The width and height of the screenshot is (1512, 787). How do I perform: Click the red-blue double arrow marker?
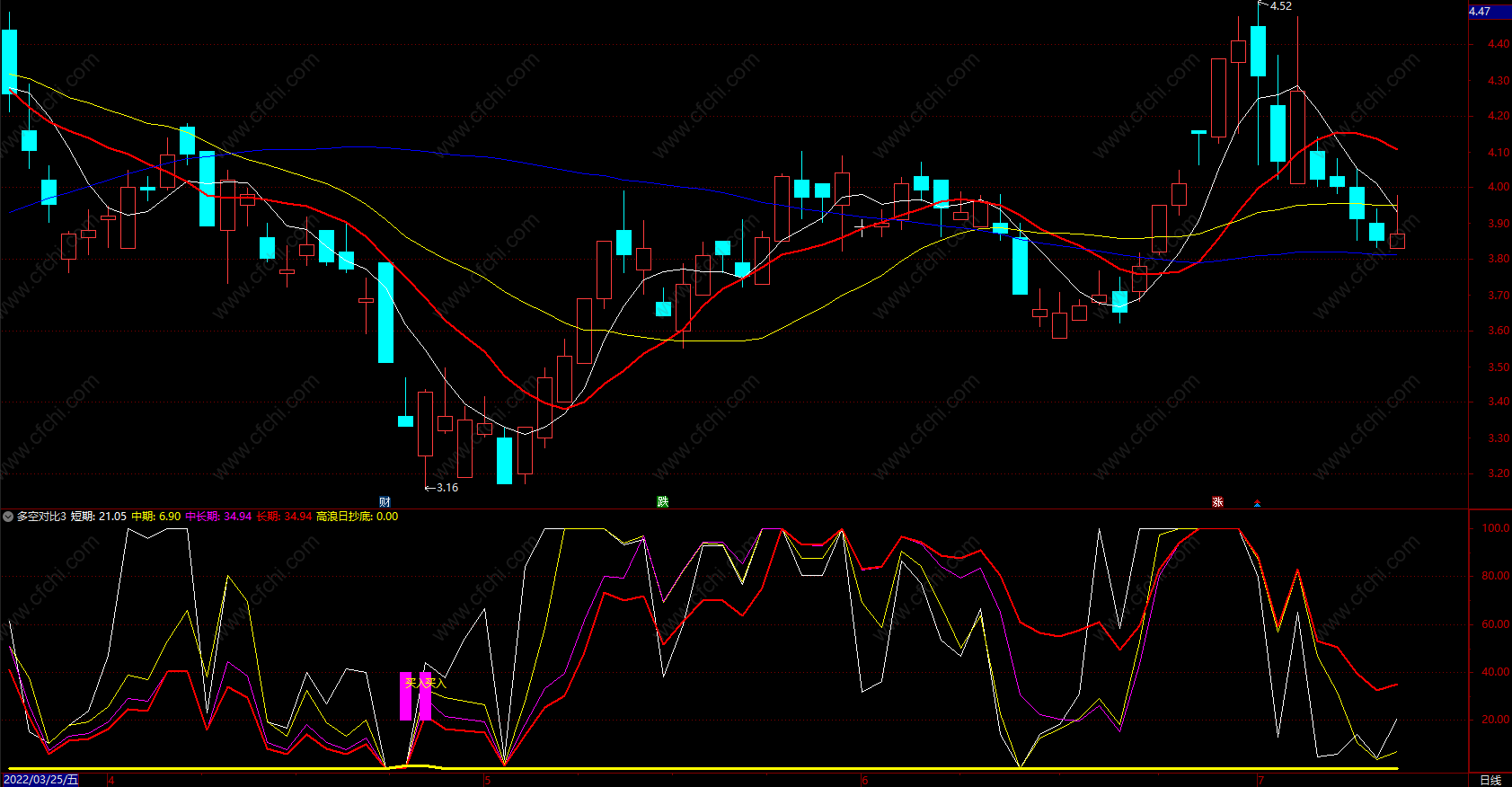pos(1257,503)
